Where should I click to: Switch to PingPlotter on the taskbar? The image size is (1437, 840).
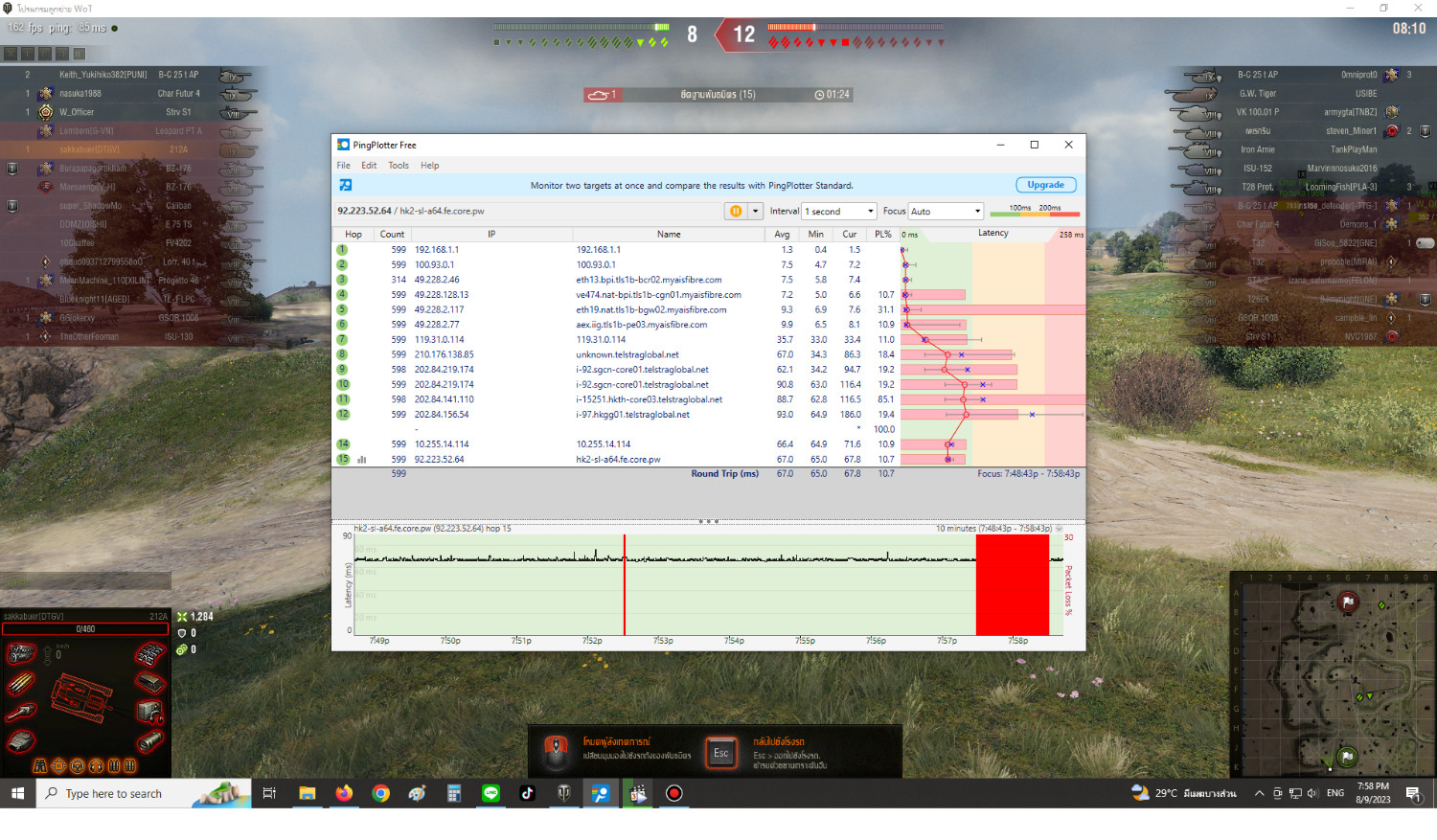pyautogui.click(x=601, y=793)
